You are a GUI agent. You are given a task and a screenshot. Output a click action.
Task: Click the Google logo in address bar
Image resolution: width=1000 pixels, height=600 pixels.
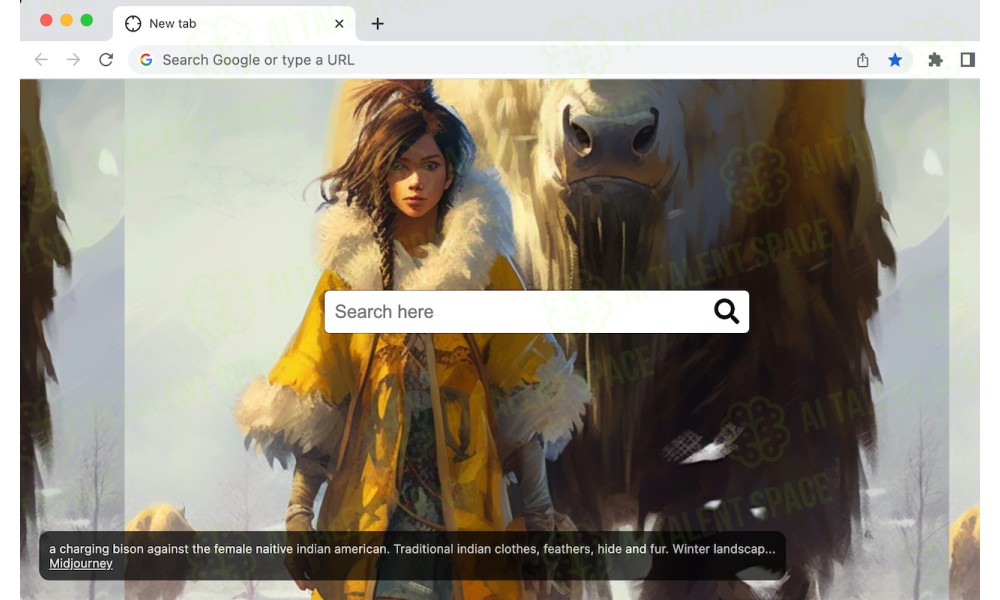pos(146,60)
